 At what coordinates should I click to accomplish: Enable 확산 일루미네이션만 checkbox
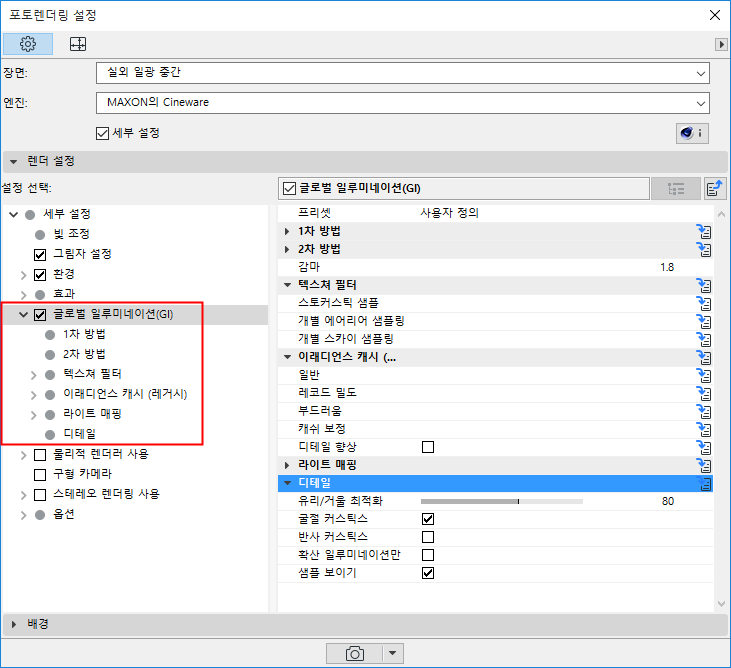coord(428,555)
